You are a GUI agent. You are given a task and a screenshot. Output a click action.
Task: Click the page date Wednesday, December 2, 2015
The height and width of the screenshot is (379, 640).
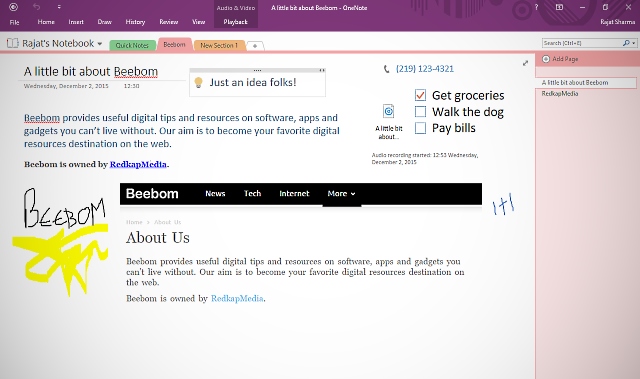click(x=66, y=86)
